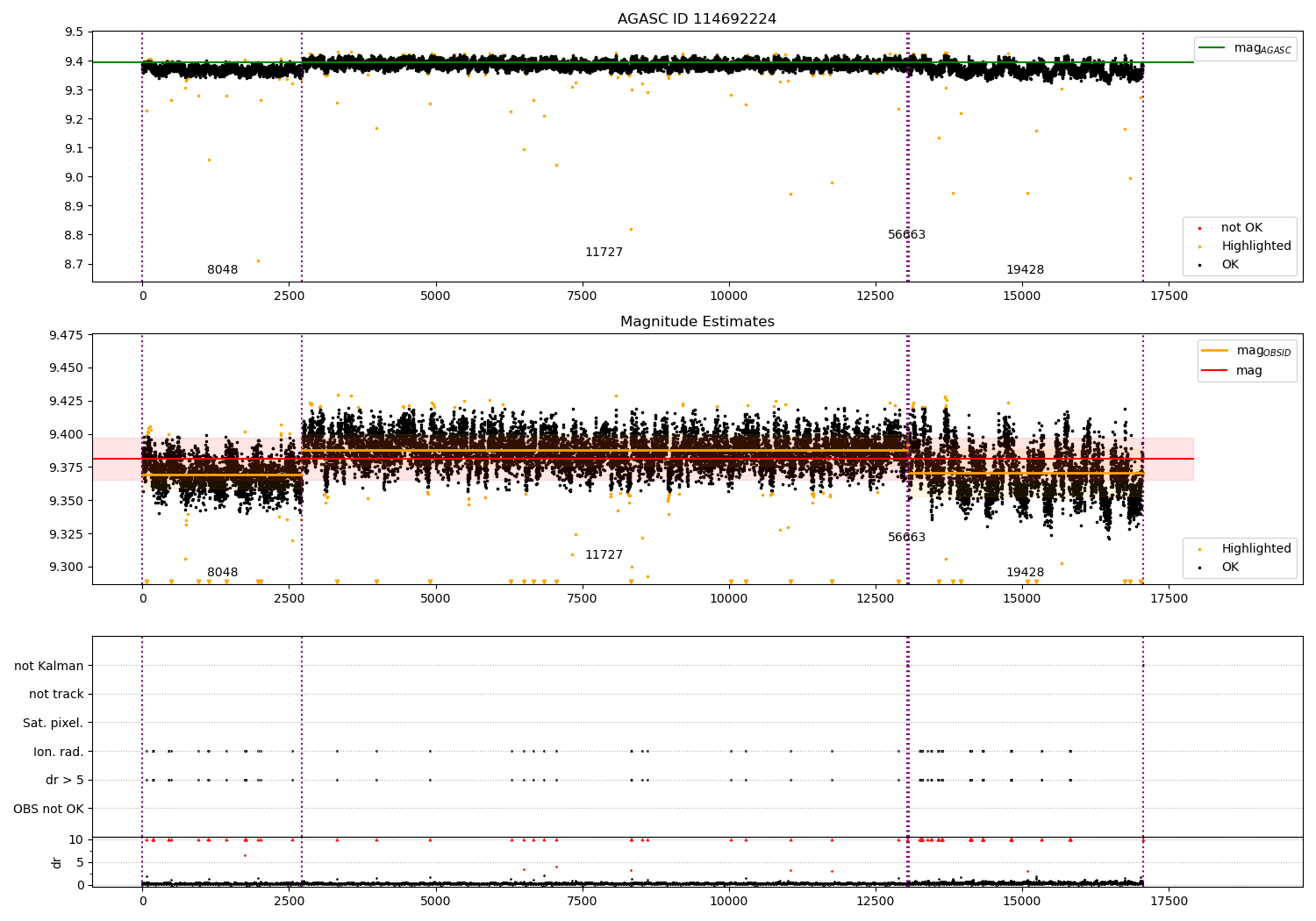Click x-axis tick 5000 under Magnitude Estimates plot
Image resolution: width=1316 pixels, height=921 pixels.
435,599
